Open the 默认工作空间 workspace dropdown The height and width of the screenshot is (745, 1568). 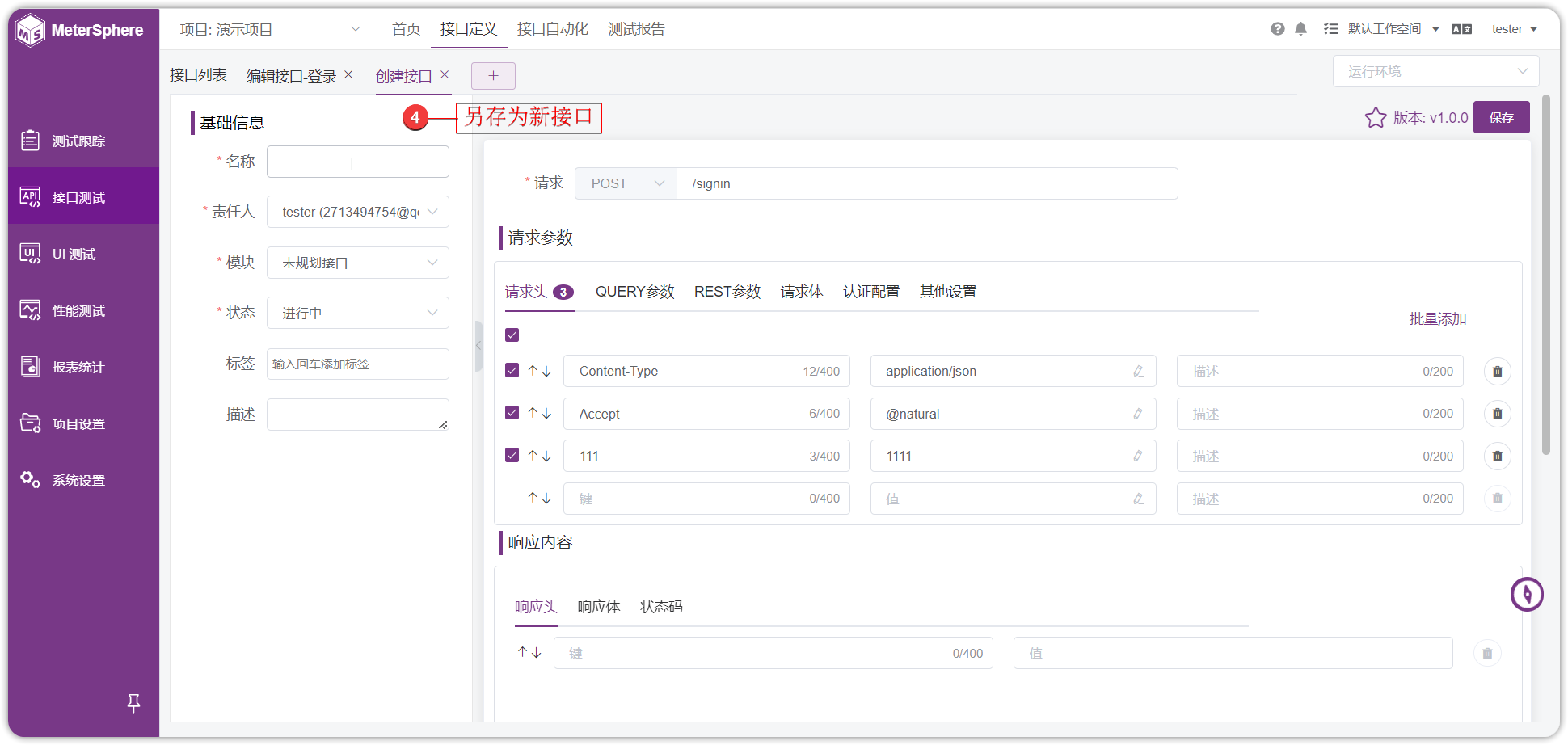coord(1393,29)
